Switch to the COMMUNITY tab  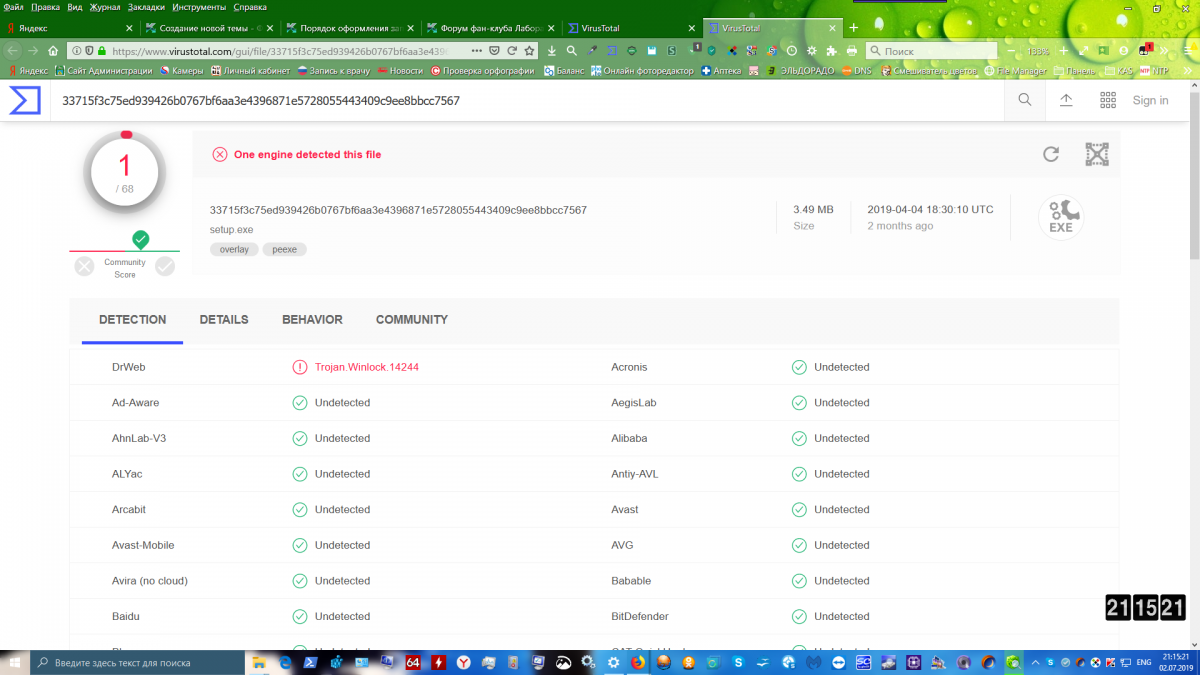coord(412,320)
